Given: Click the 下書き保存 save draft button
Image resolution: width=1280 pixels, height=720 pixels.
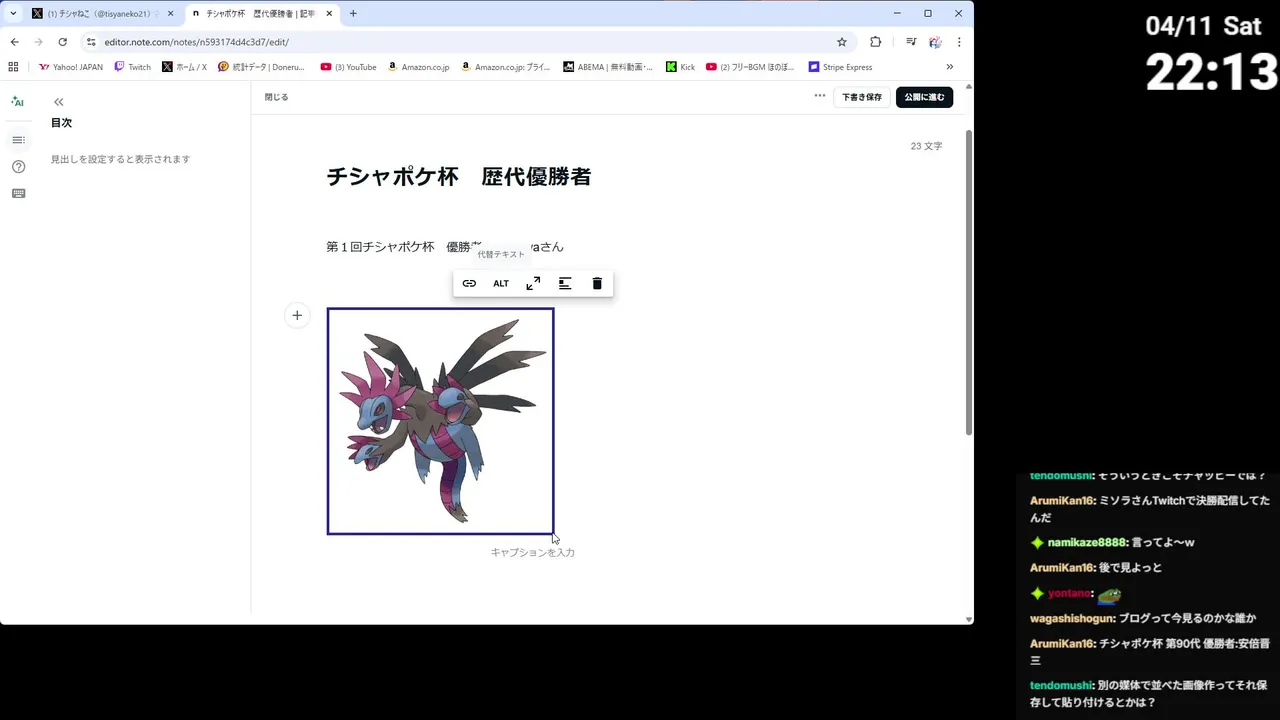Looking at the screenshot, I should point(862,97).
